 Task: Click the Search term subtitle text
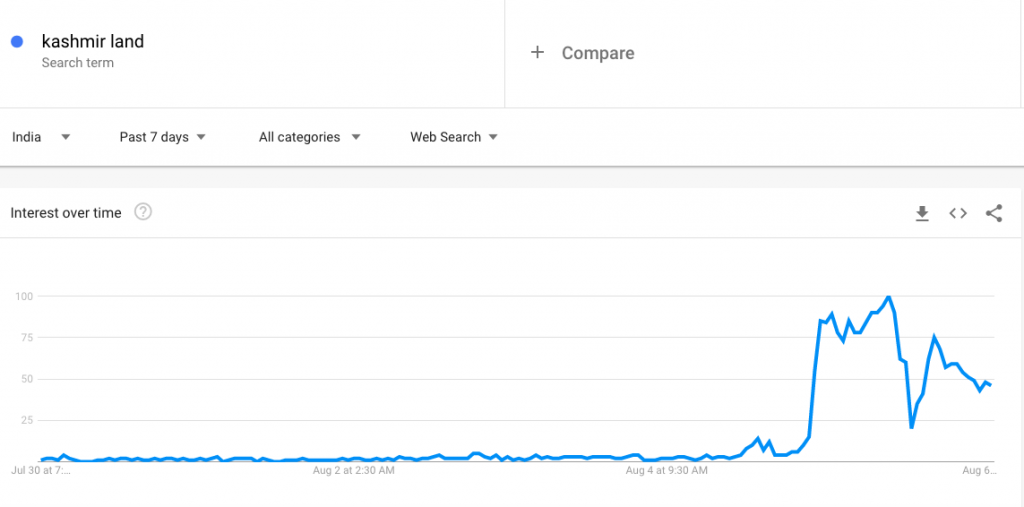click(x=77, y=63)
